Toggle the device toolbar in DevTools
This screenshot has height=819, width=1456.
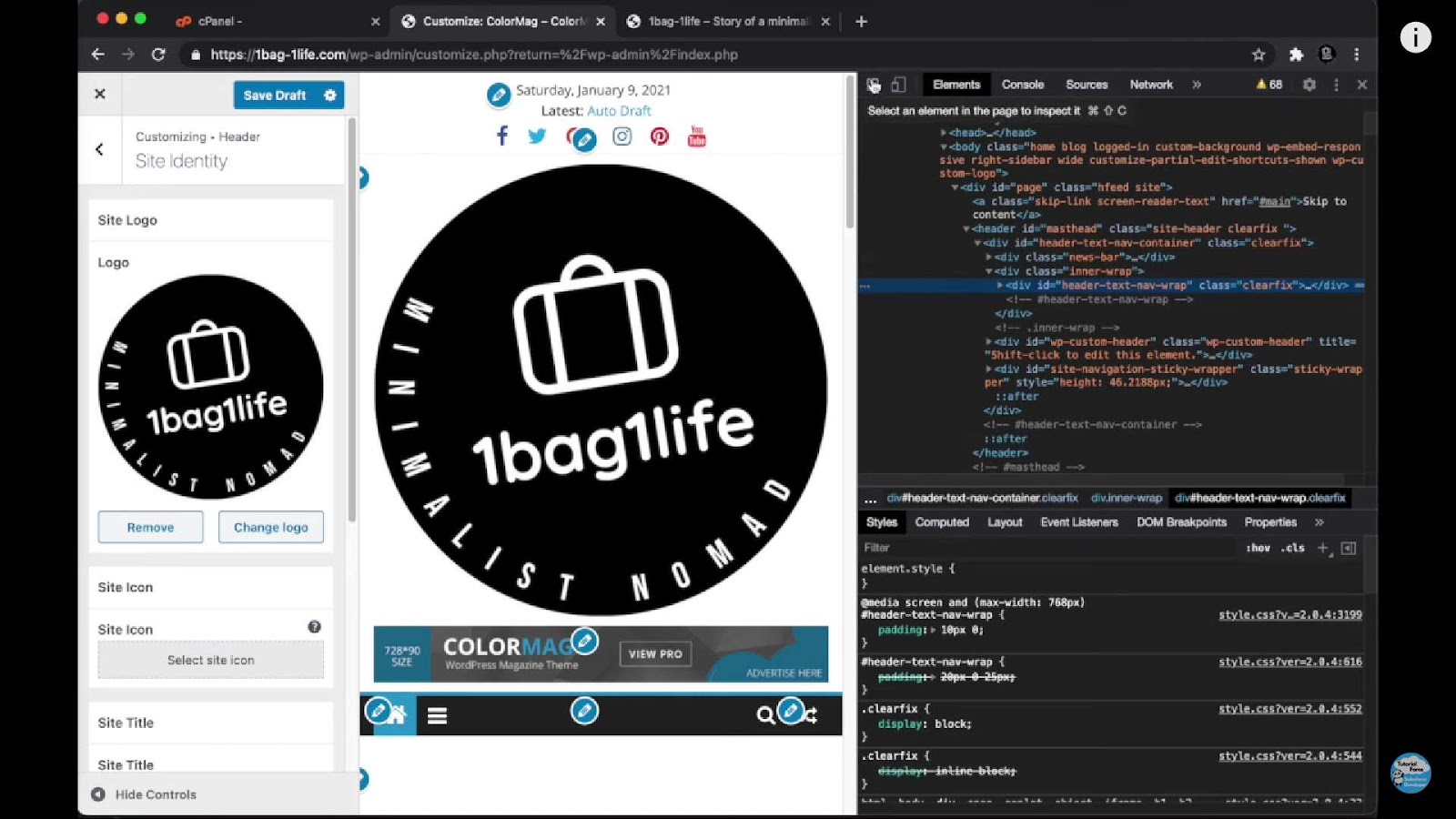[897, 84]
